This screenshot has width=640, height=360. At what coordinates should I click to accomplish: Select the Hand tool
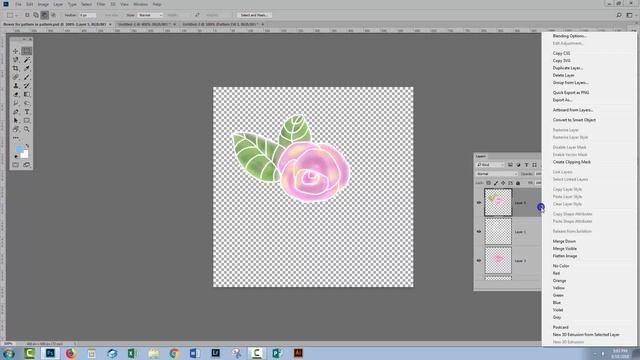tap(16, 129)
